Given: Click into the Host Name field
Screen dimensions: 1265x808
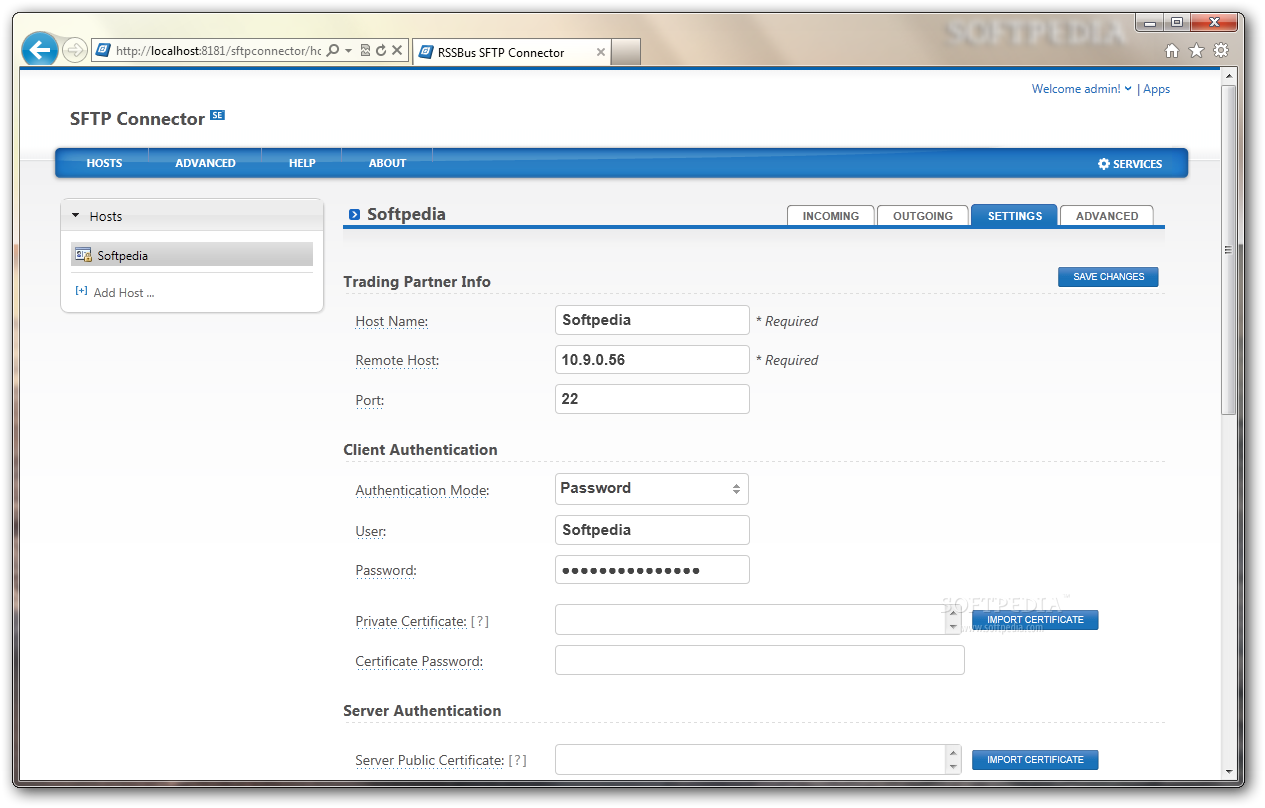Looking at the screenshot, I should point(652,320).
